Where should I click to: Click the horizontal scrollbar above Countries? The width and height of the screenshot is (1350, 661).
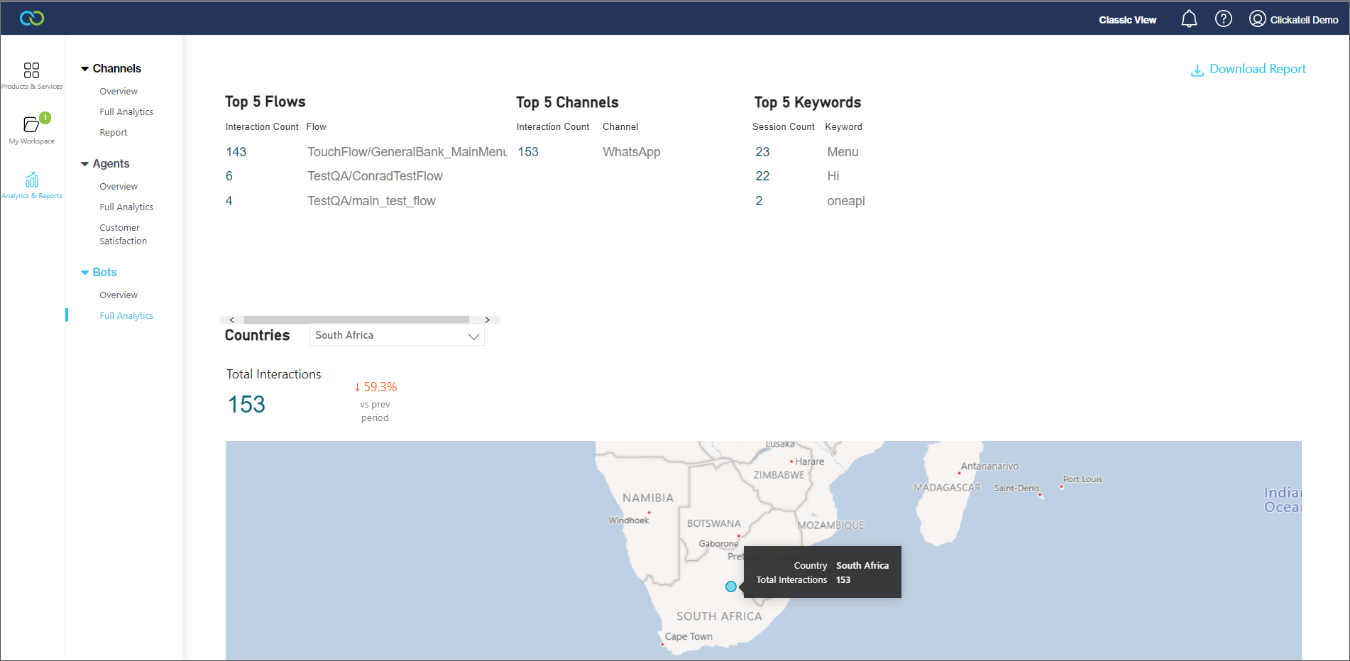tap(356, 320)
